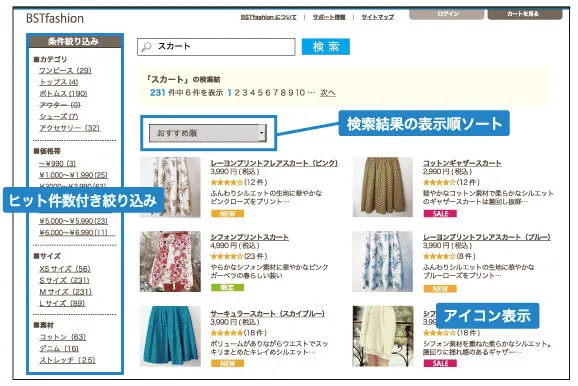This screenshot has width=578, height=386.
Task: Click SALE badge under cream chiffon skirt
Action: coord(440,364)
